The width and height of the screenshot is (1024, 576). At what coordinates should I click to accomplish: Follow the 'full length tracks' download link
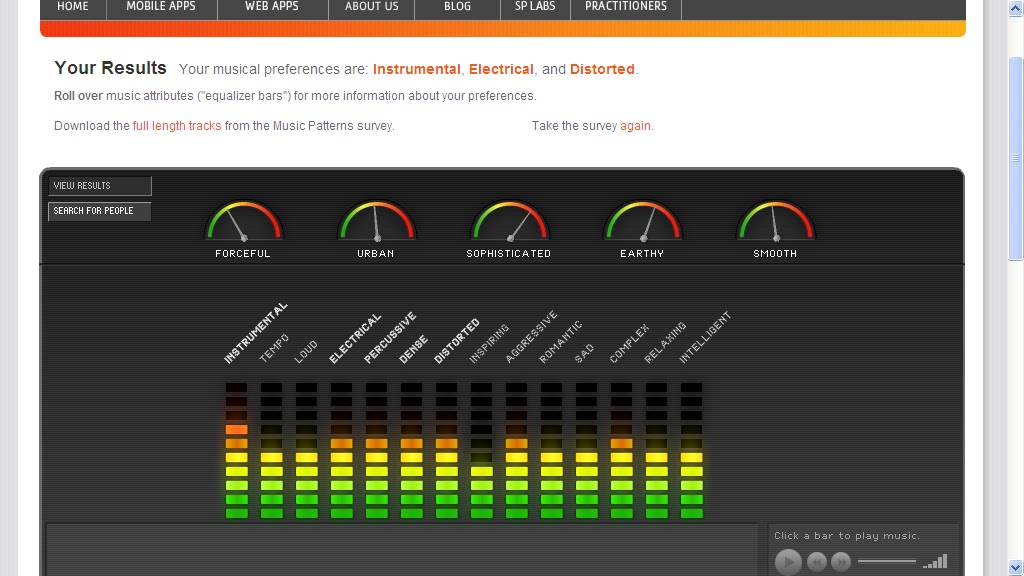coord(177,125)
